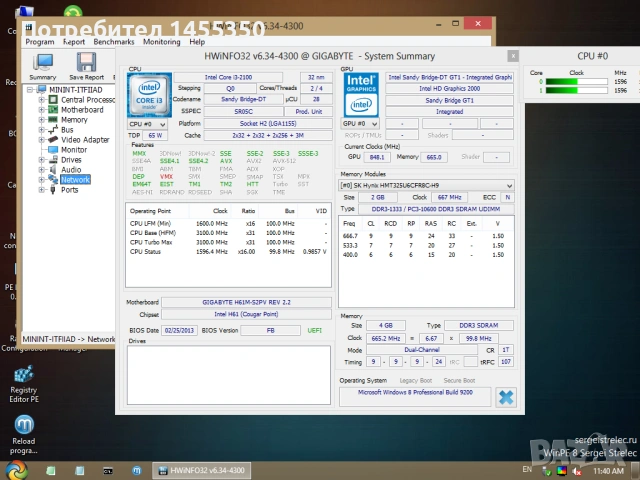The width and height of the screenshot is (640, 480).
Task: Click the Intel Graphics logo
Action: click(361, 94)
